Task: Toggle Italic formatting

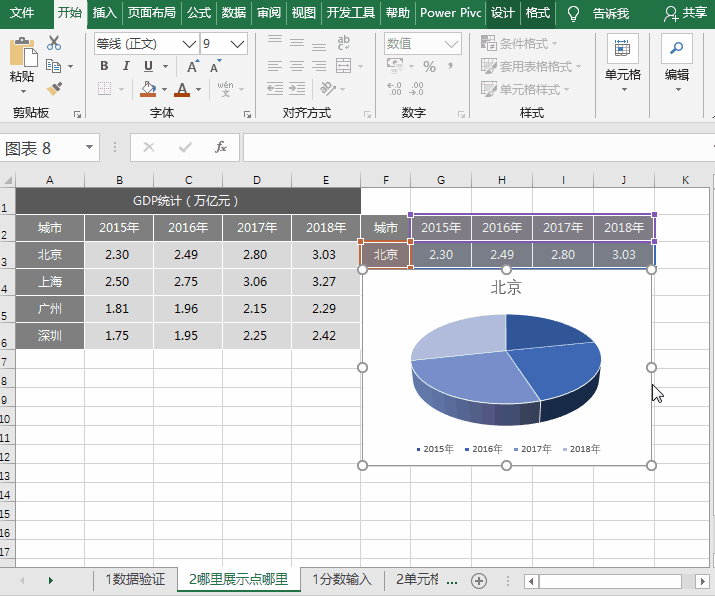Action: (x=126, y=66)
